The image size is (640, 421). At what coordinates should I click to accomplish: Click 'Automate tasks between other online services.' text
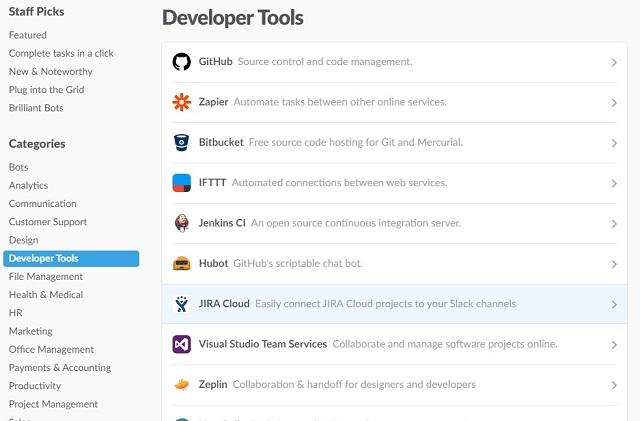click(340, 102)
